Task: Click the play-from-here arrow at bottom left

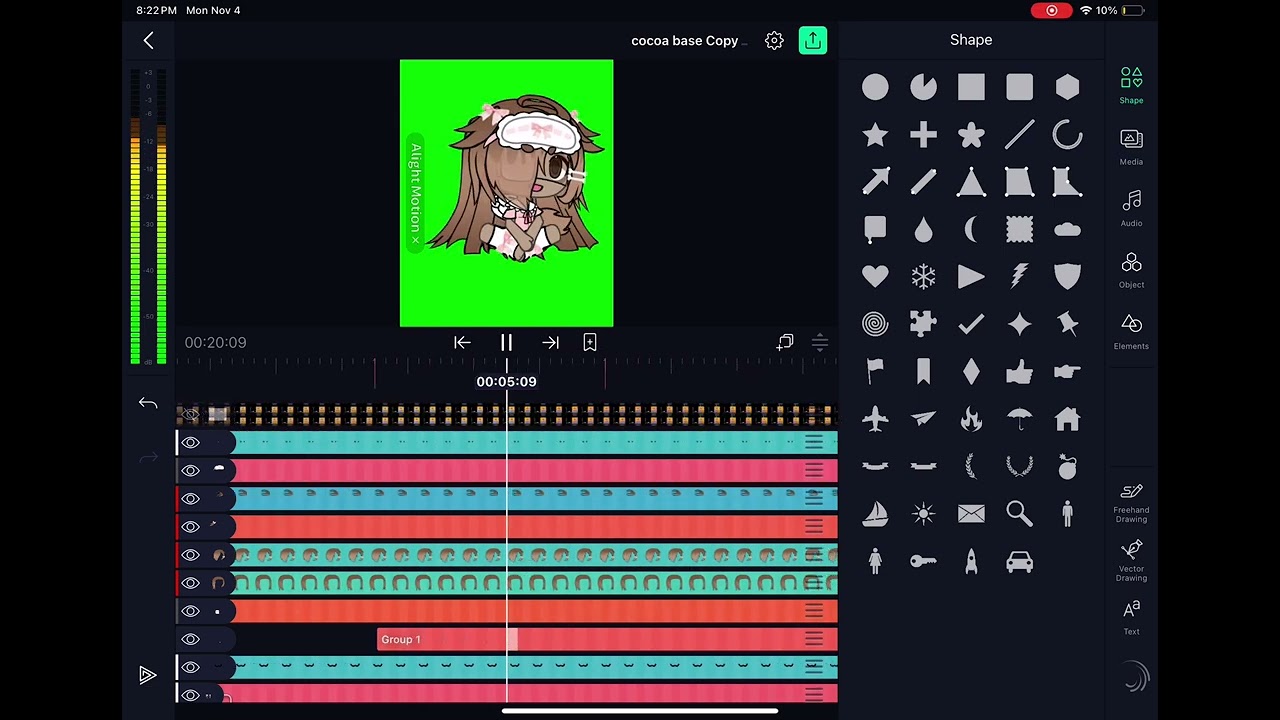Action: [148, 676]
